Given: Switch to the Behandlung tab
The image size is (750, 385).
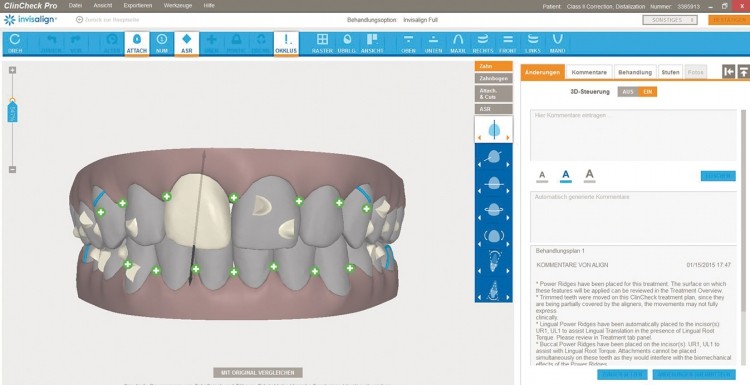Looking at the screenshot, I should (635, 72).
